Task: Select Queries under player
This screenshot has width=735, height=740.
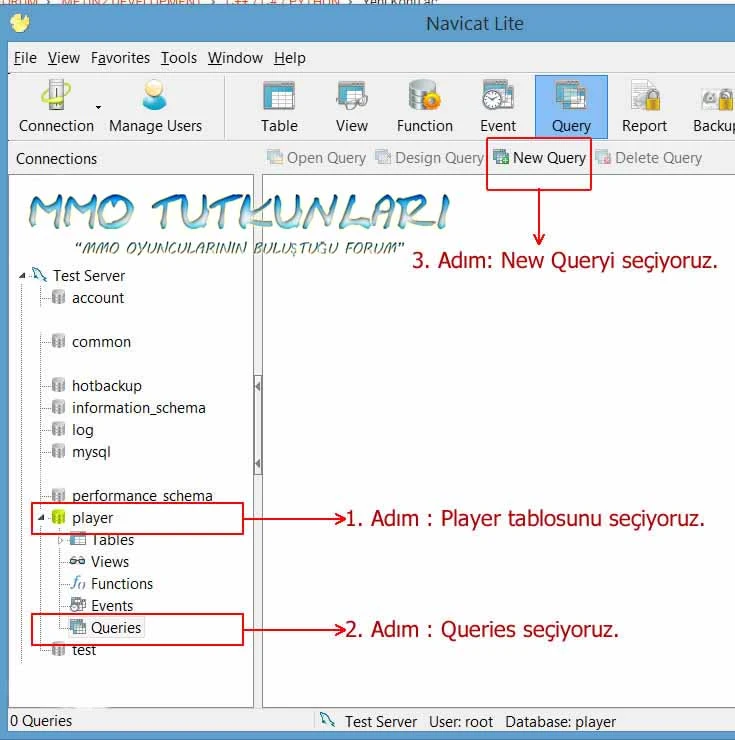Action: 116,628
